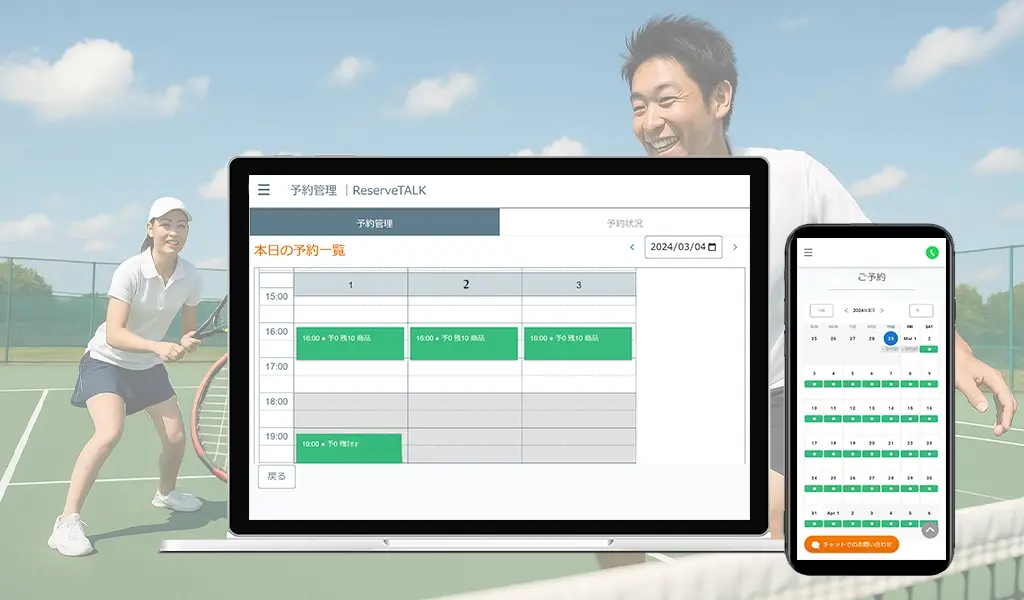Viewport: 1024px width, 600px height.
Task: Select the blue highlighted date 29 on phone
Action: pos(891,338)
